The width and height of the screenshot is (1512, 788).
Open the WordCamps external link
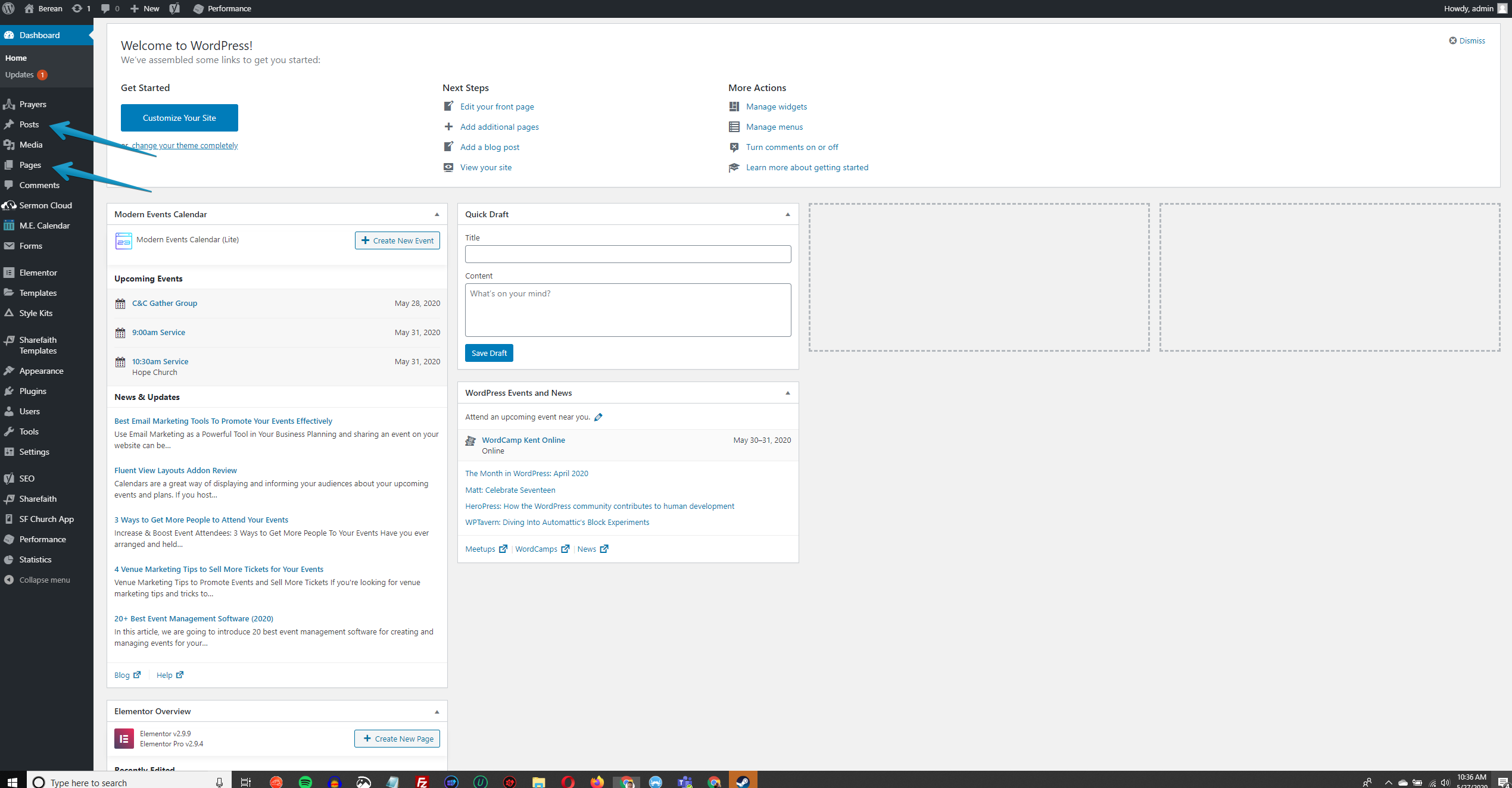tap(542, 549)
